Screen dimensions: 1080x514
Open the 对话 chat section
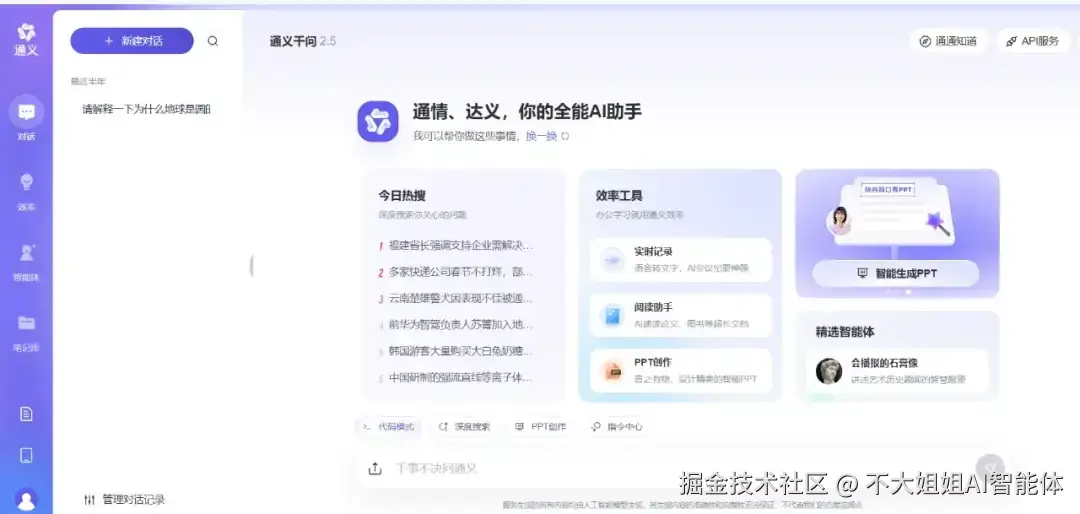(x=26, y=119)
